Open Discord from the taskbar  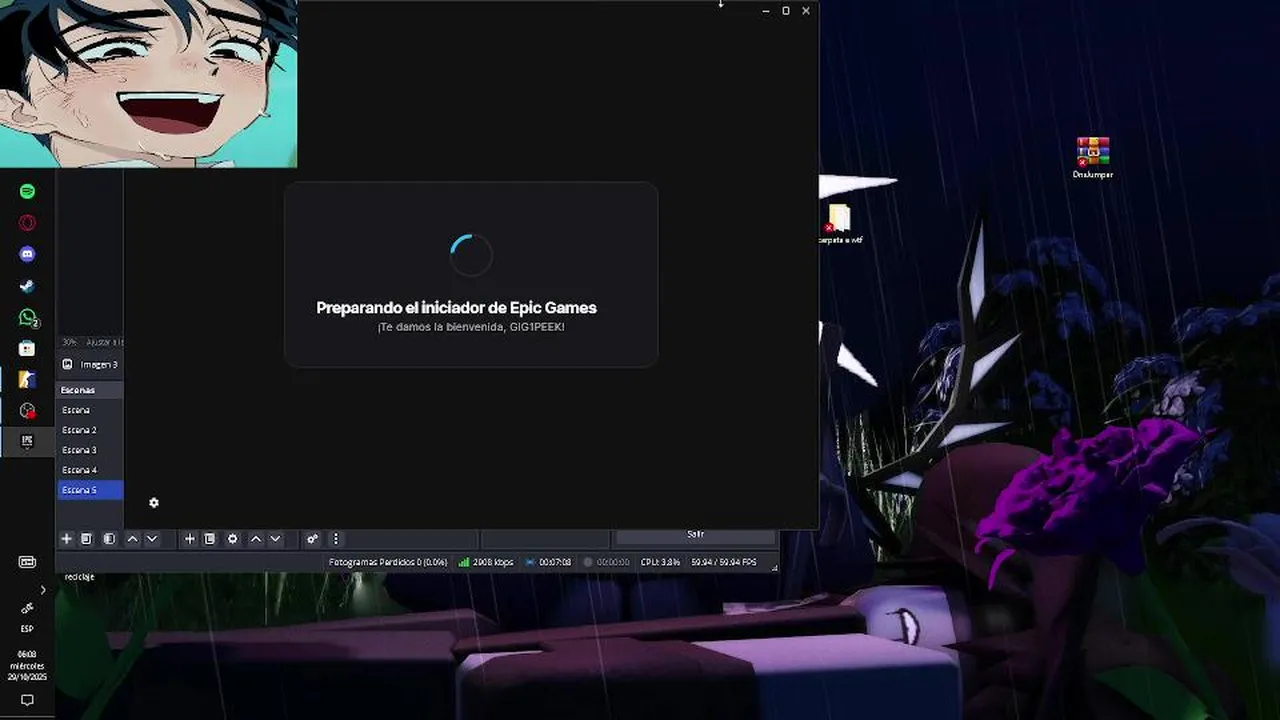point(27,254)
